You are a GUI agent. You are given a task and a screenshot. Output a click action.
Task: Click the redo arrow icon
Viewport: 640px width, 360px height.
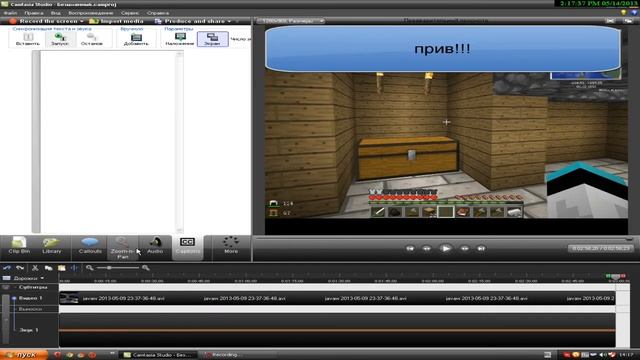pos(20,268)
